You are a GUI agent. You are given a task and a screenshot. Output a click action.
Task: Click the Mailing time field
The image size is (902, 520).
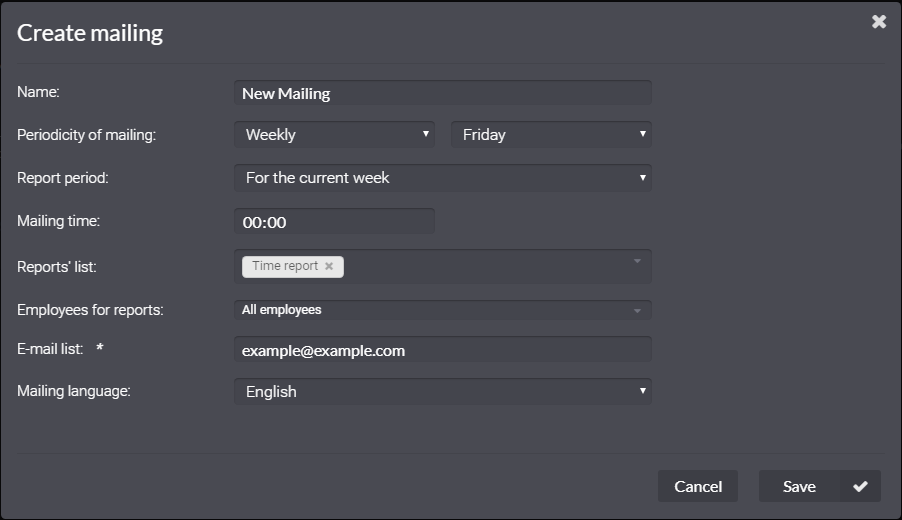[334, 221]
